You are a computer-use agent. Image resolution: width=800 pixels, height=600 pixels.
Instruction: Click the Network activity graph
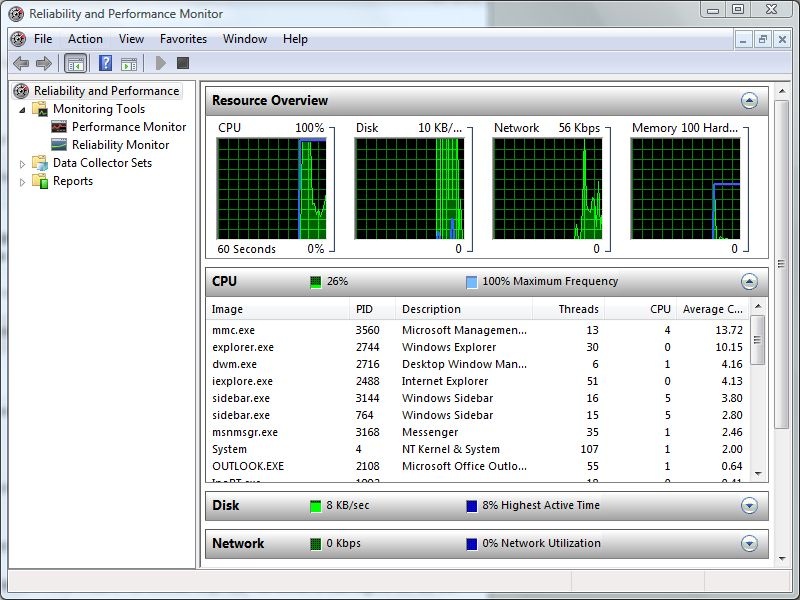[547, 188]
